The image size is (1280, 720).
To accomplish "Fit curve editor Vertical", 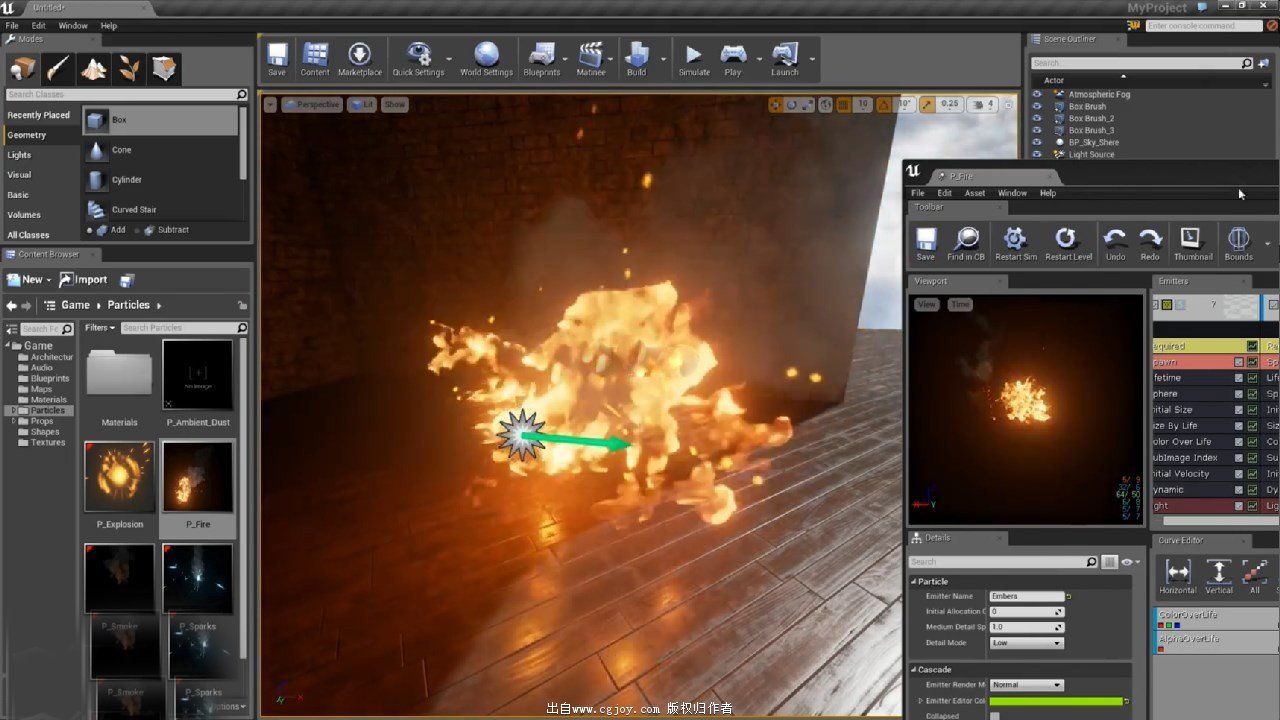I will (1219, 577).
